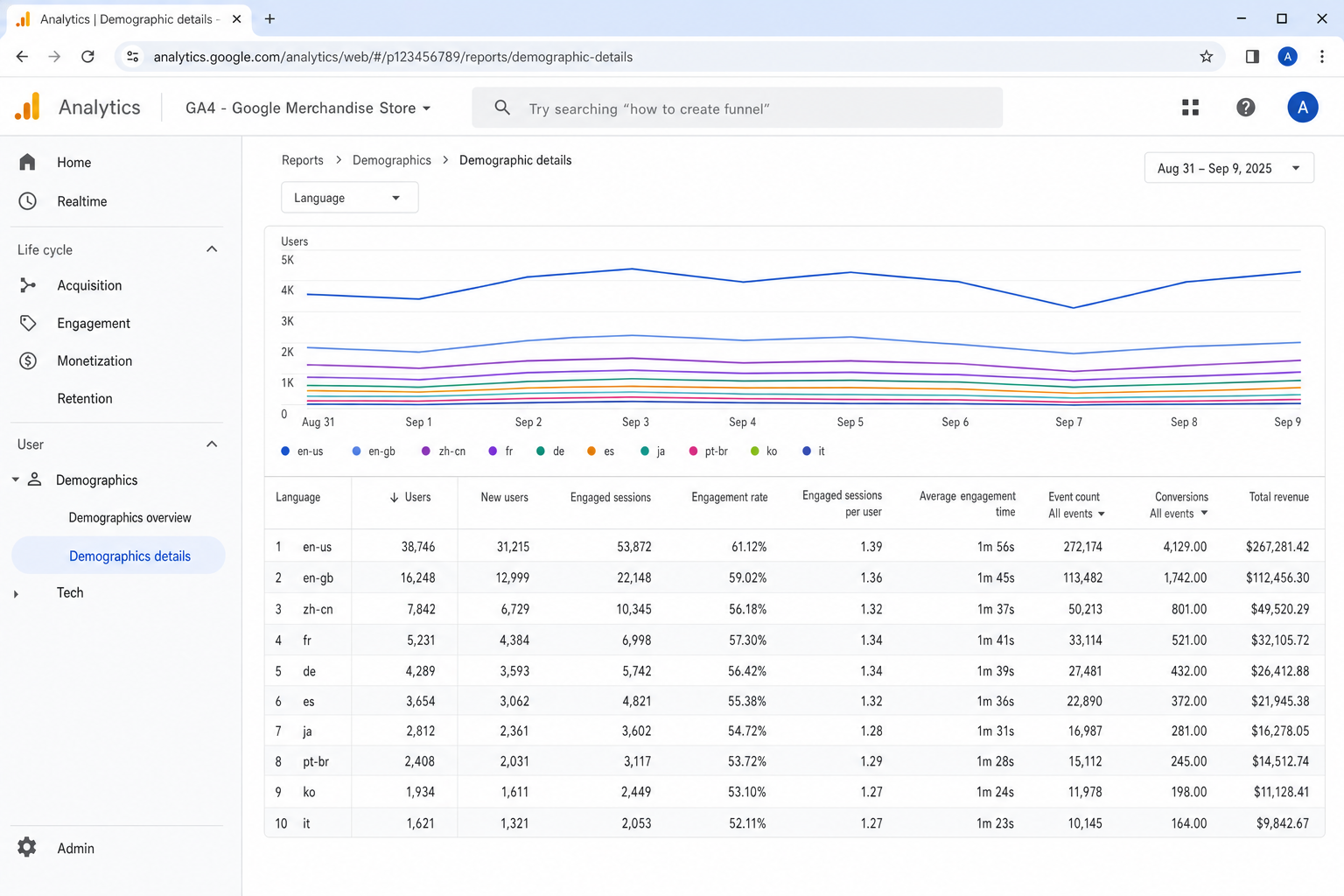Reload the page

[87, 57]
